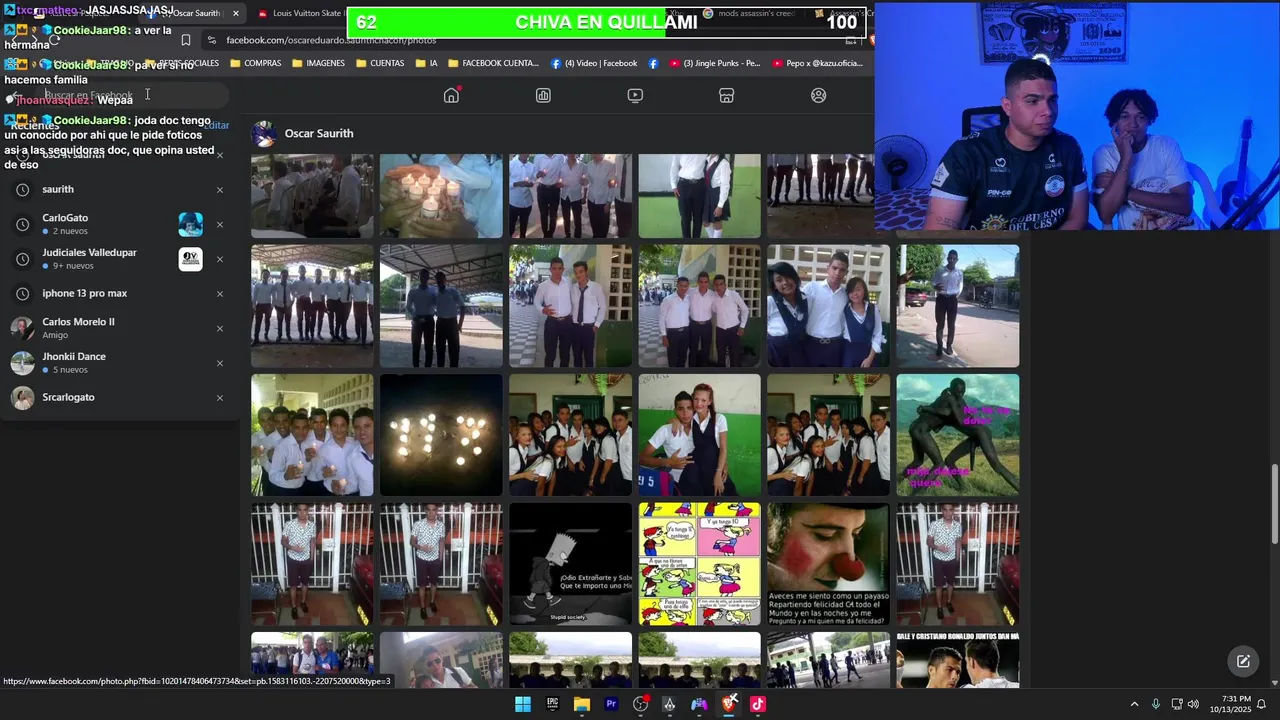Click the microphone tray icon
The image size is (1280, 720).
coord(1156,704)
